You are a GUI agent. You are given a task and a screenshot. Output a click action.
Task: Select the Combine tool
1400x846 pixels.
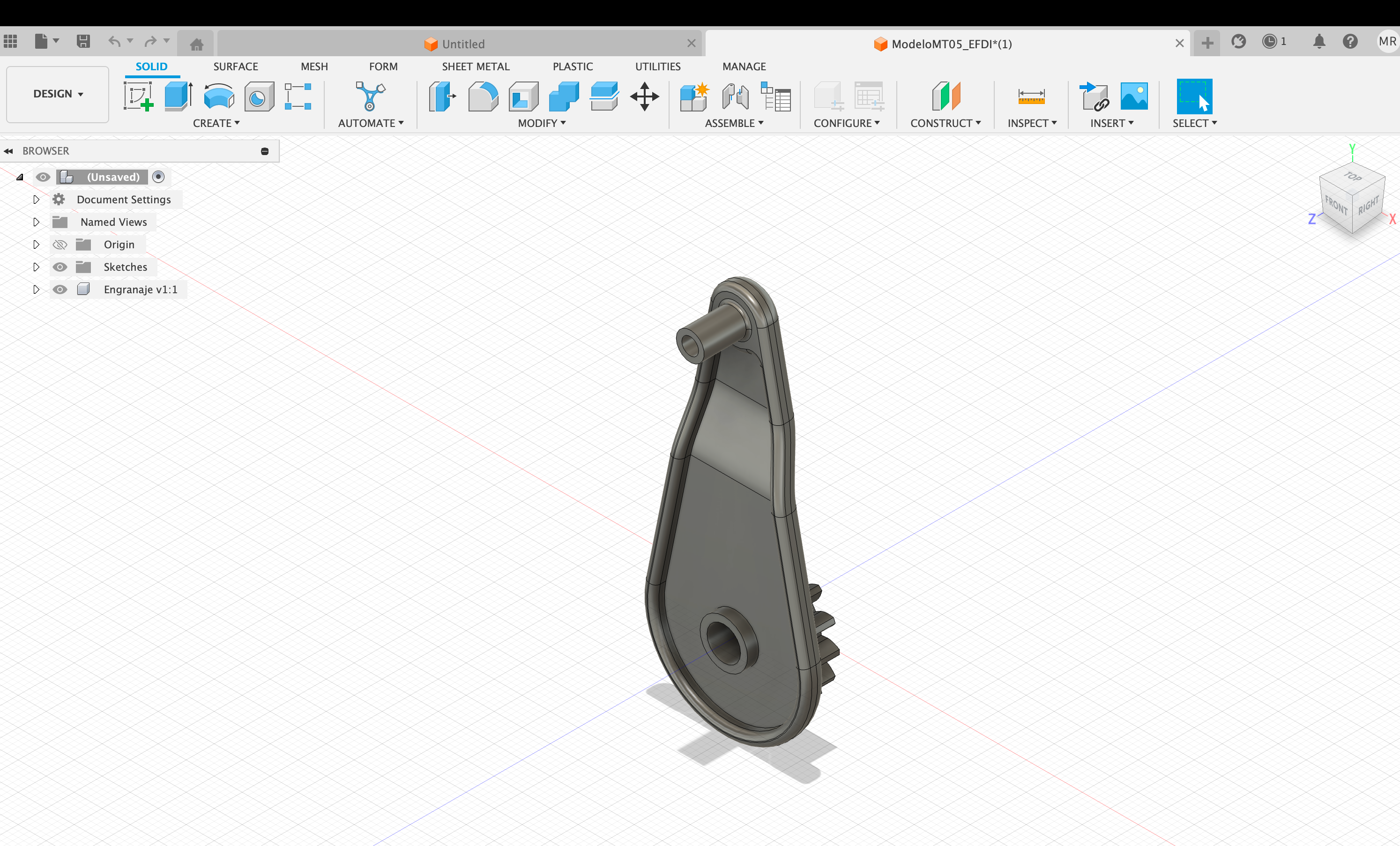click(564, 96)
